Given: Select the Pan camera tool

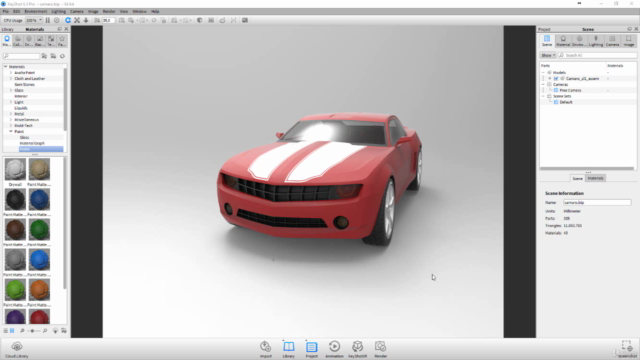Looking at the screenshot, I should tap(77, 20).
